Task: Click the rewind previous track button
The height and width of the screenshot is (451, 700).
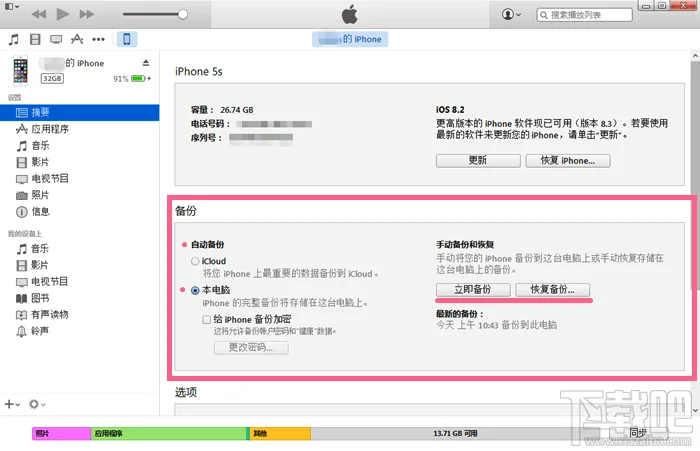Action: click(x=38, y=14)
